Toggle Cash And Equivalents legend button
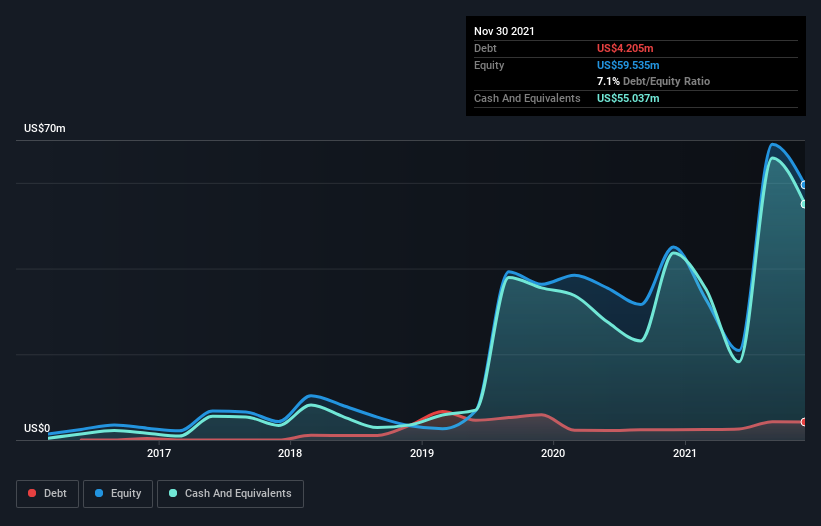The width and height of the screenshot is (821, 526). click(x=230, y=494)
